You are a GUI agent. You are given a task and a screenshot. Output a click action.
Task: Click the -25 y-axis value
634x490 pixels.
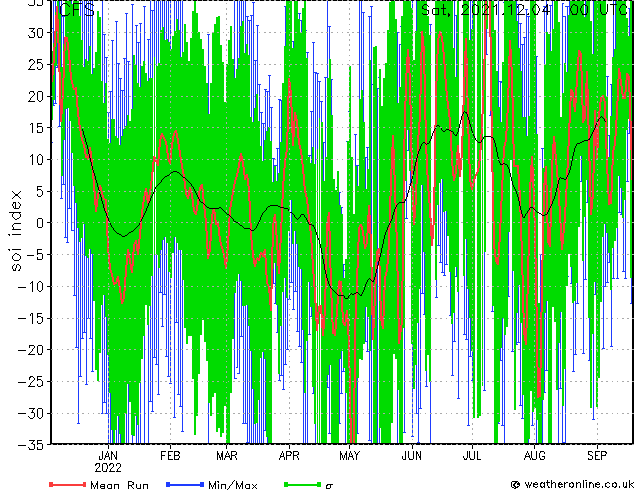tap(31, 382)
